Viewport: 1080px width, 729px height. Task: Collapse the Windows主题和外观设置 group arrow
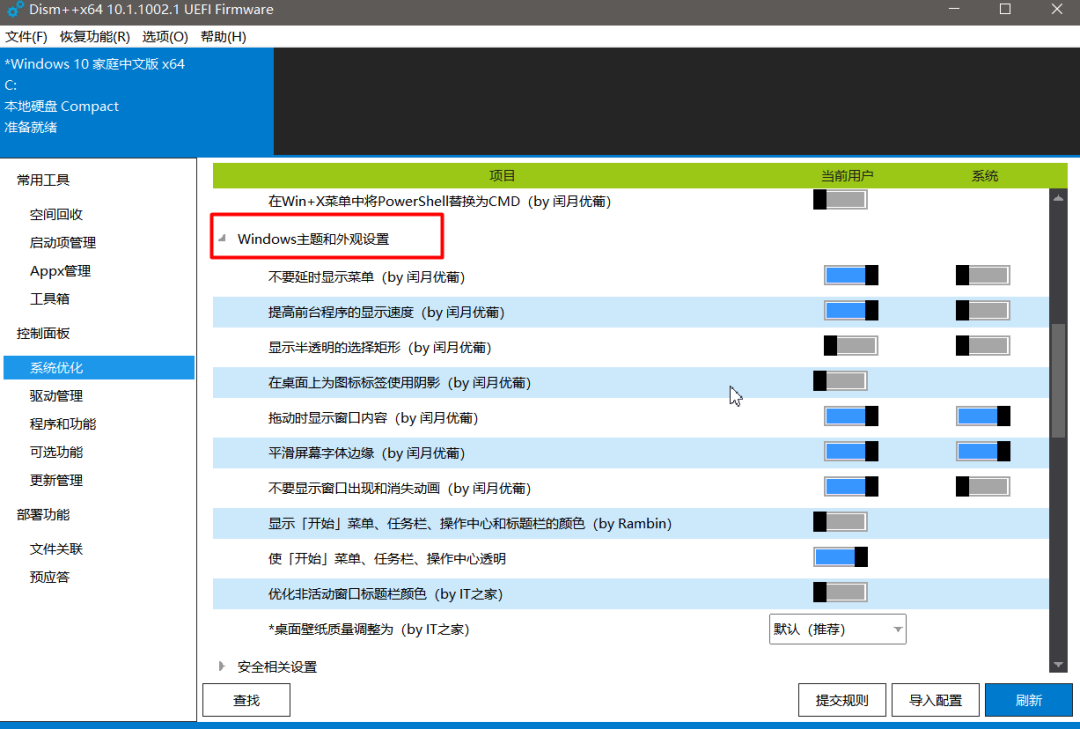222,238
